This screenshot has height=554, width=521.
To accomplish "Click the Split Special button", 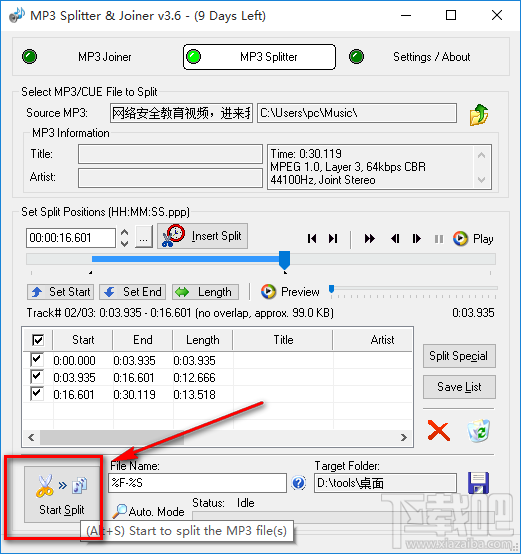I will tap(459, 356).
